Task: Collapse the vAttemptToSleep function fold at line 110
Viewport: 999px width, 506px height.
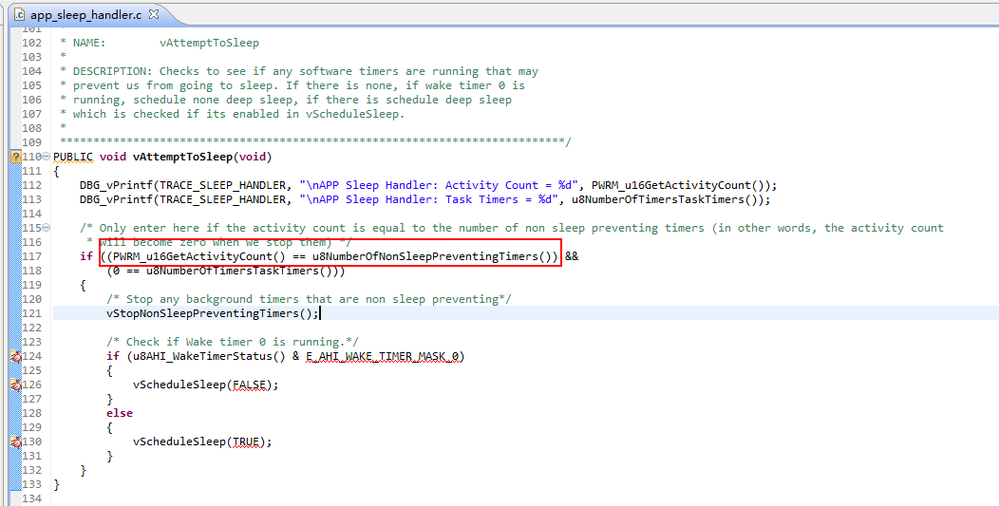Action: click(x=47, y=157)
